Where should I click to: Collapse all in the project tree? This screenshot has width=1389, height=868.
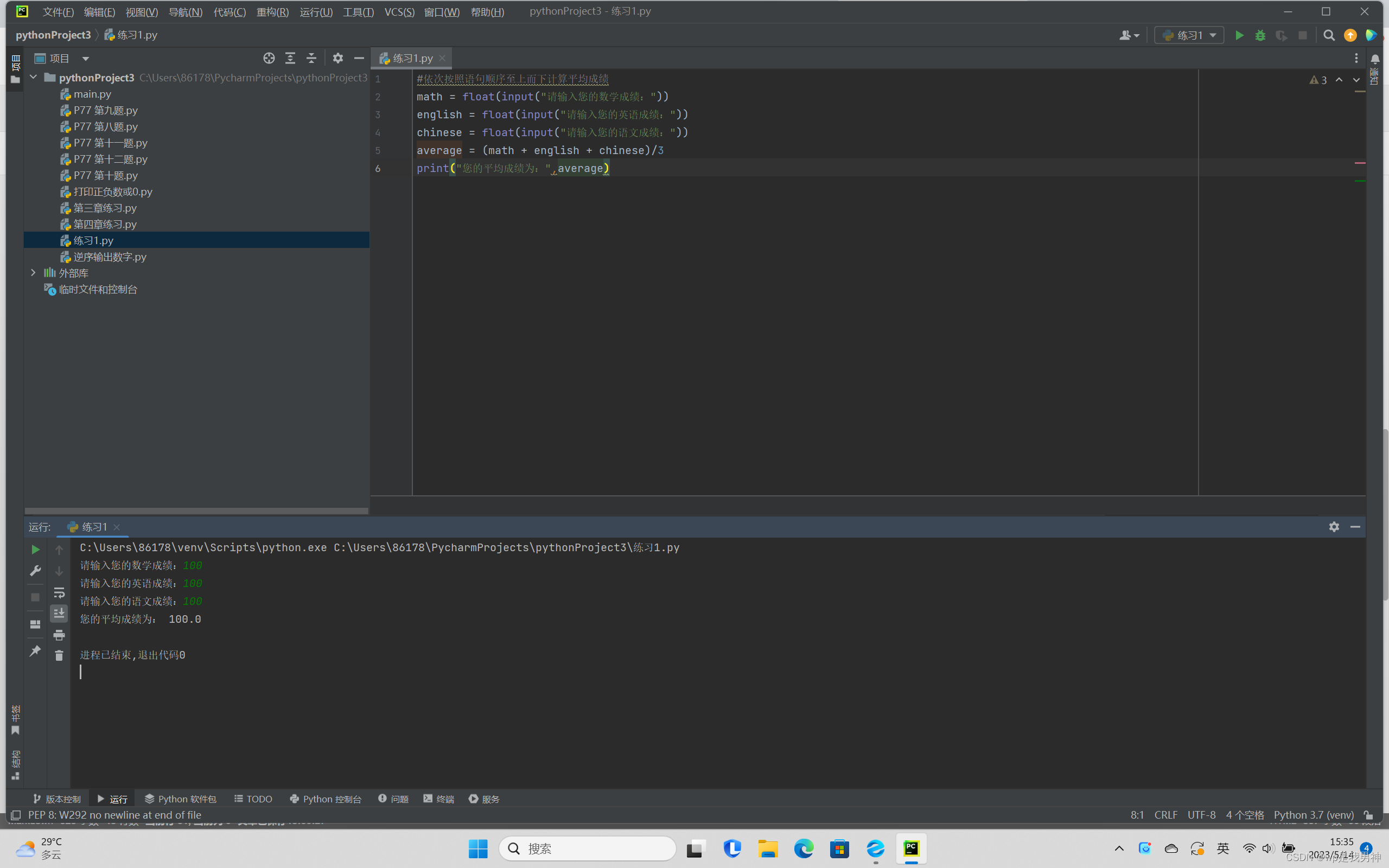click(311, 58)
